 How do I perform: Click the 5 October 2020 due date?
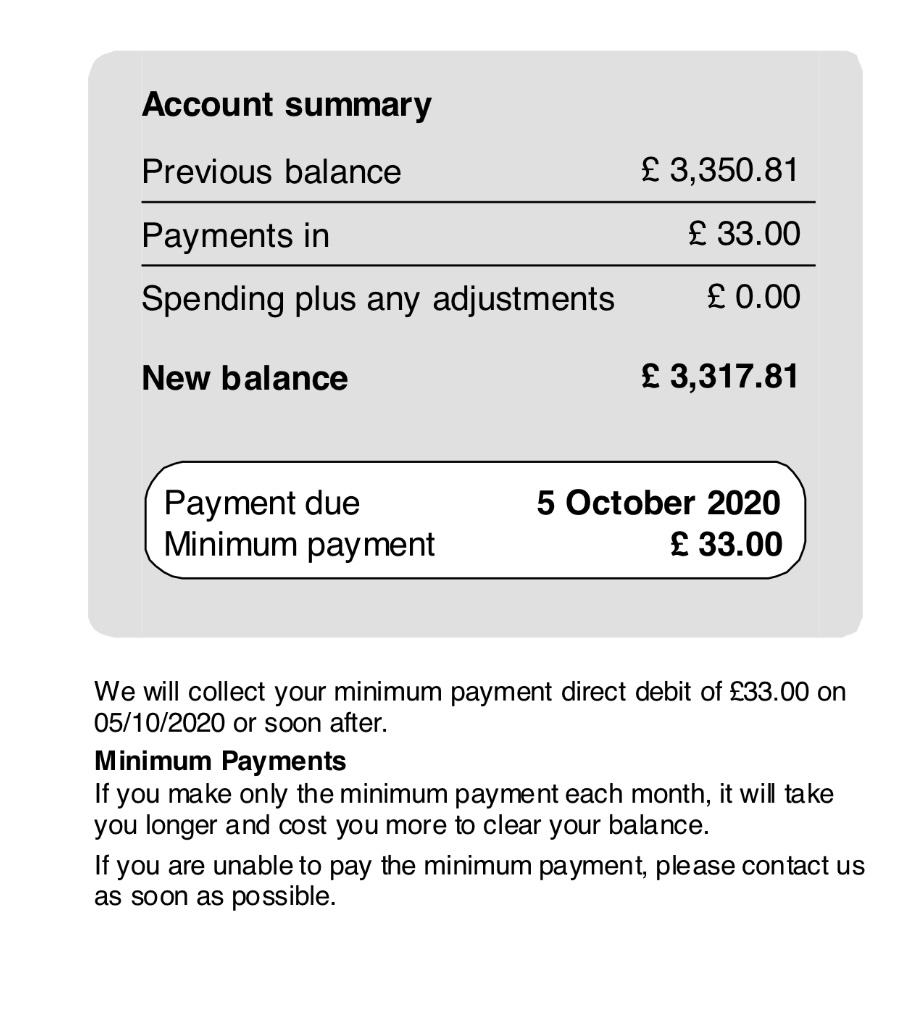658,502
